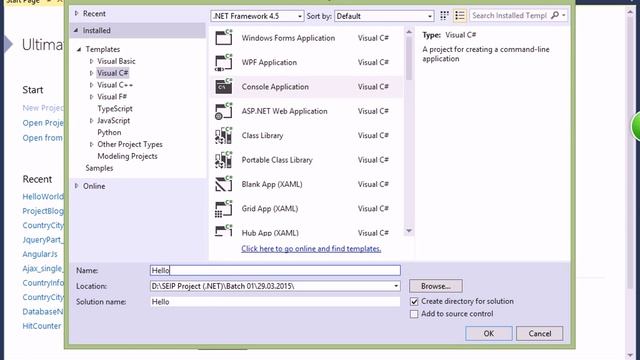
Task: Pick the Class Library template icon
Action: (223, 136)
